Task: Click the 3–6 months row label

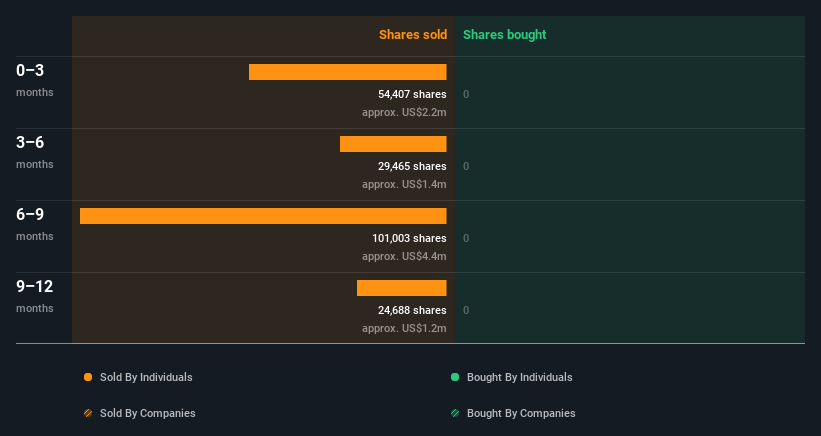Action: click(x=35, y=152)
